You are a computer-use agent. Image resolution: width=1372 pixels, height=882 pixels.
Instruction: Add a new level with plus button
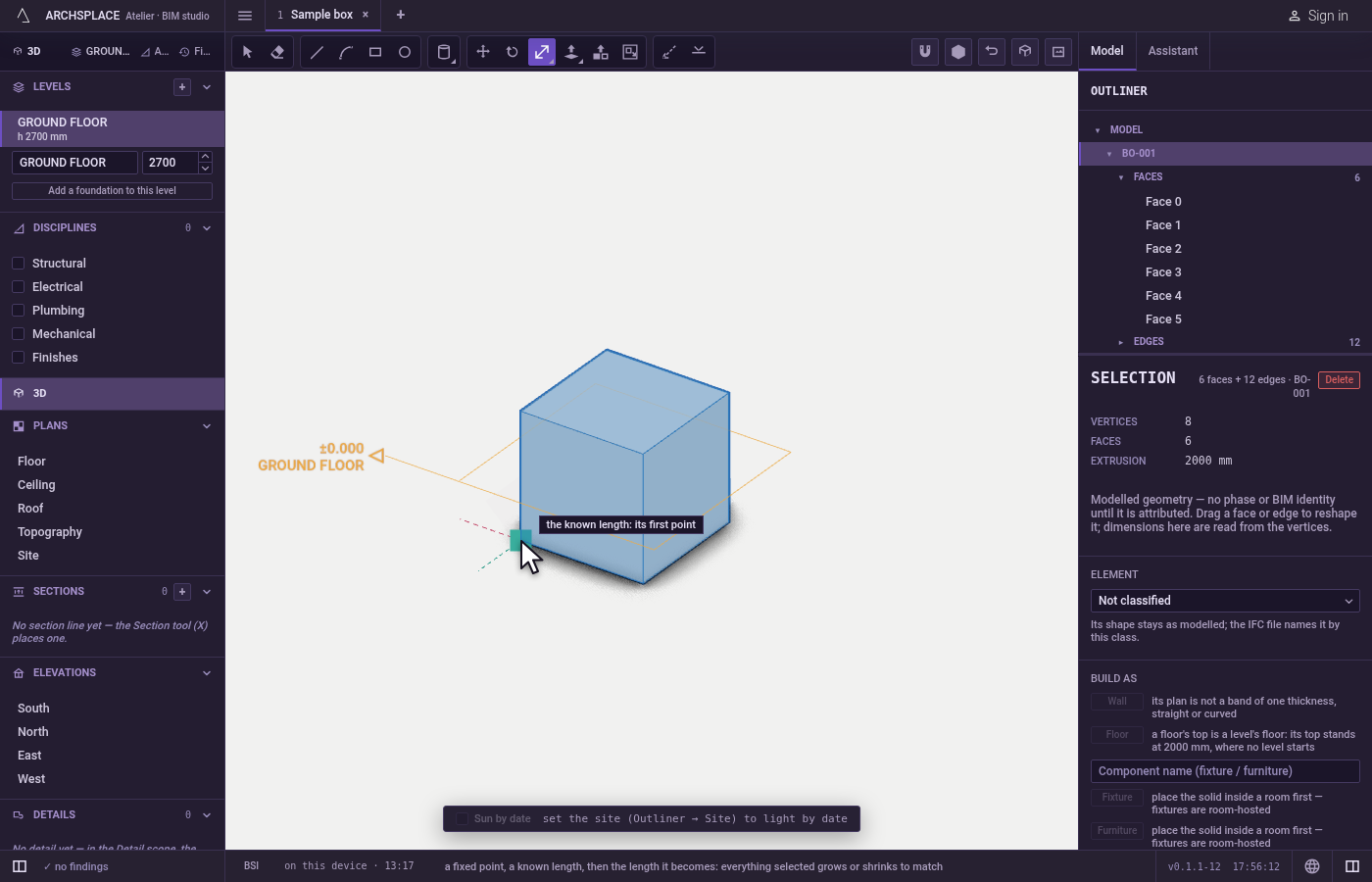point(182,87)
